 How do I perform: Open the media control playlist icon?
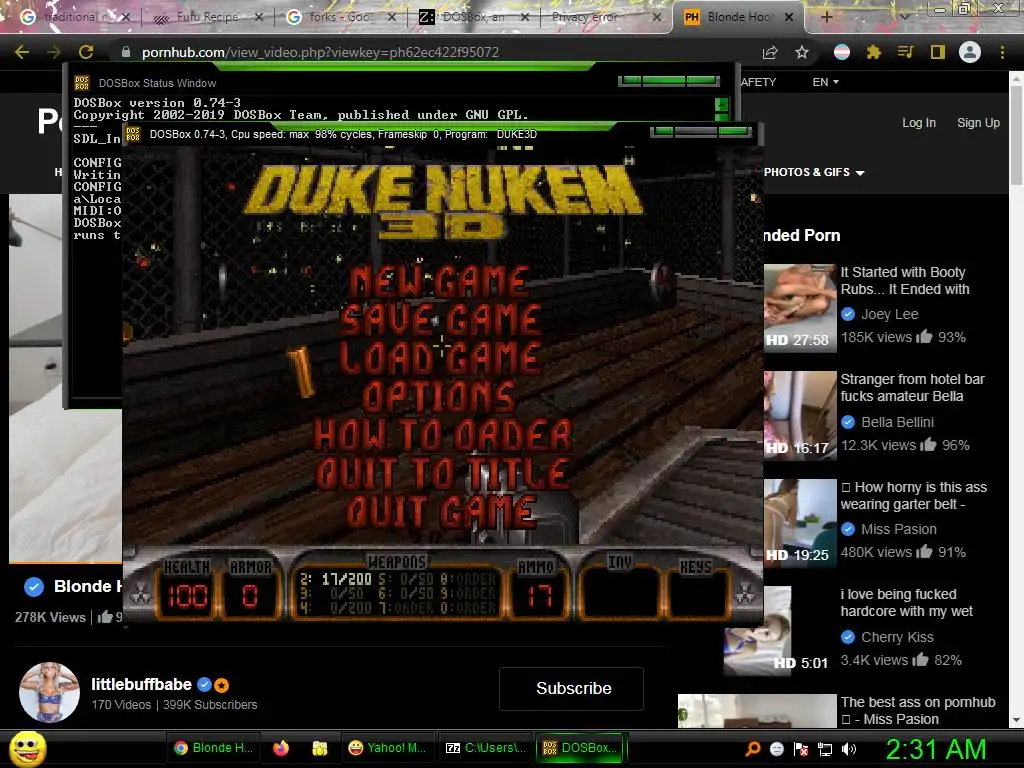pos(905,52)
